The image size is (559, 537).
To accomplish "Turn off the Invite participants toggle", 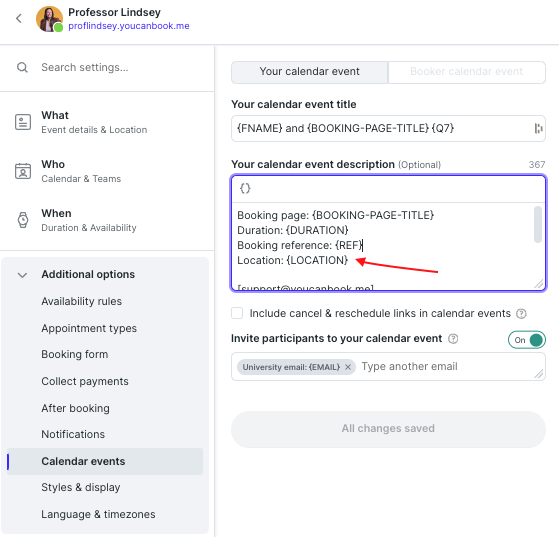I will pyautogui.click(x=527, y=340).
